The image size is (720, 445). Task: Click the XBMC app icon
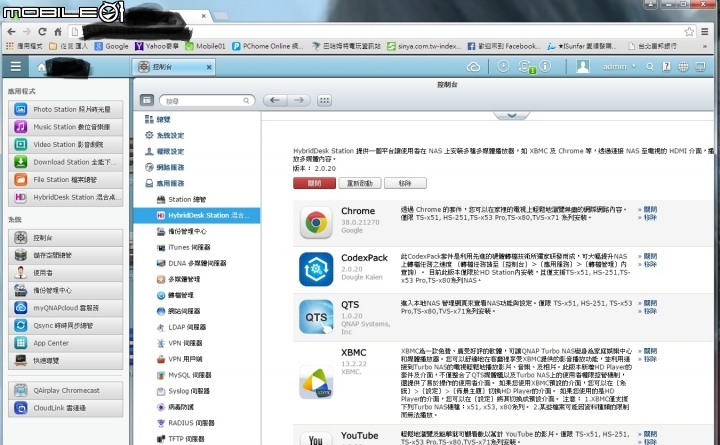coord(316,382)
